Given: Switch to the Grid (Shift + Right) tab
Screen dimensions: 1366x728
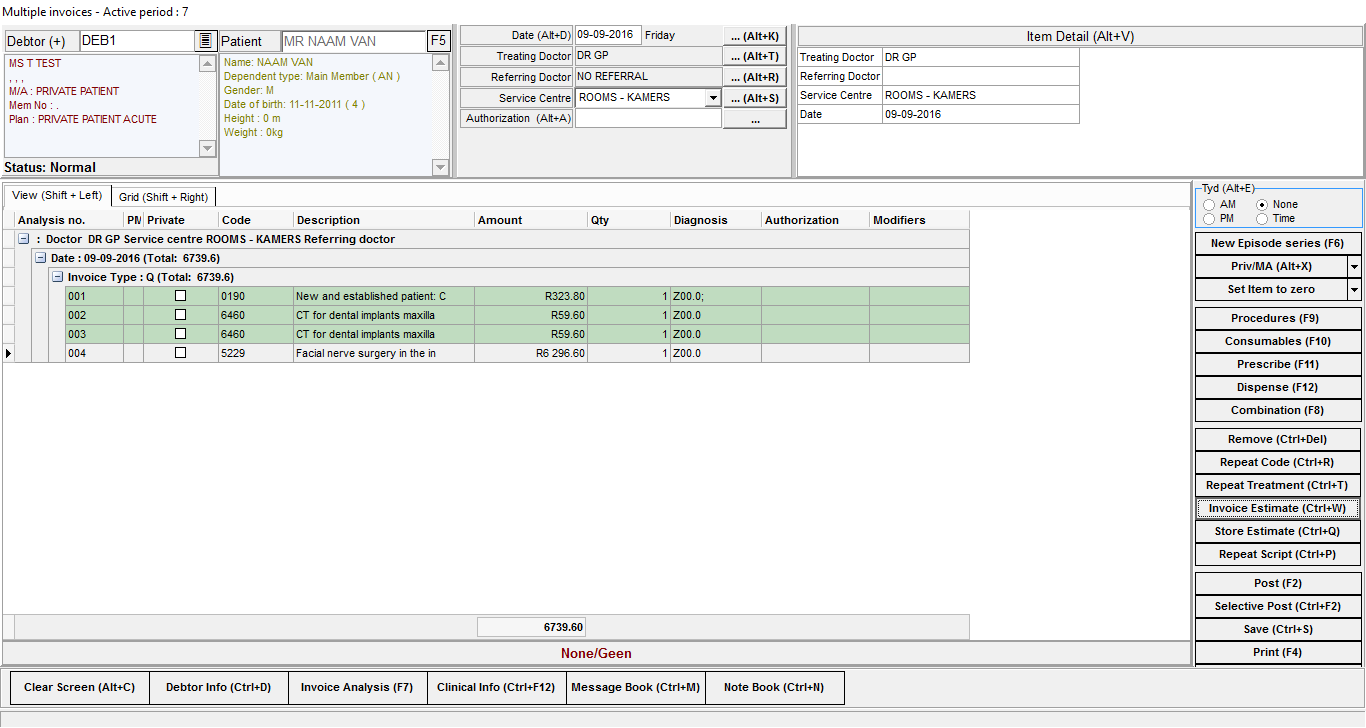Looking at the screenshot, I should (x=163, y=197).
